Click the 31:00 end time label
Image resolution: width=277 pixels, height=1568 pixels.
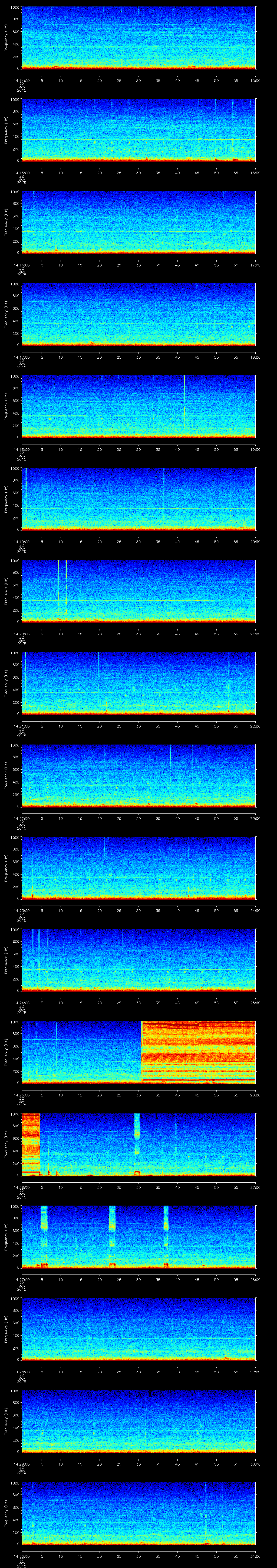(x=256, y=1556)
